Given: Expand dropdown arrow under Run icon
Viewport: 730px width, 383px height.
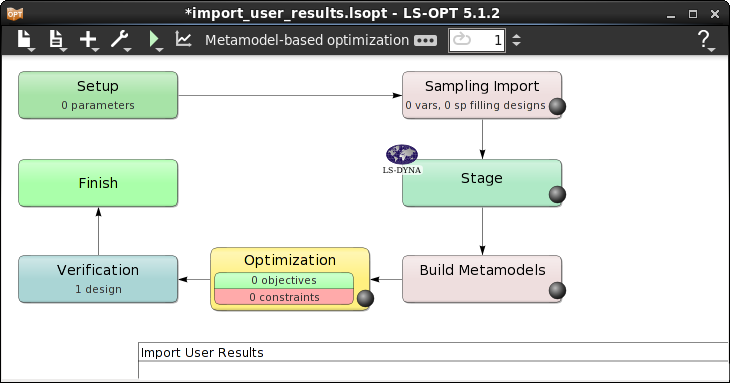Looking at the screenshot, I should point(159,49).
